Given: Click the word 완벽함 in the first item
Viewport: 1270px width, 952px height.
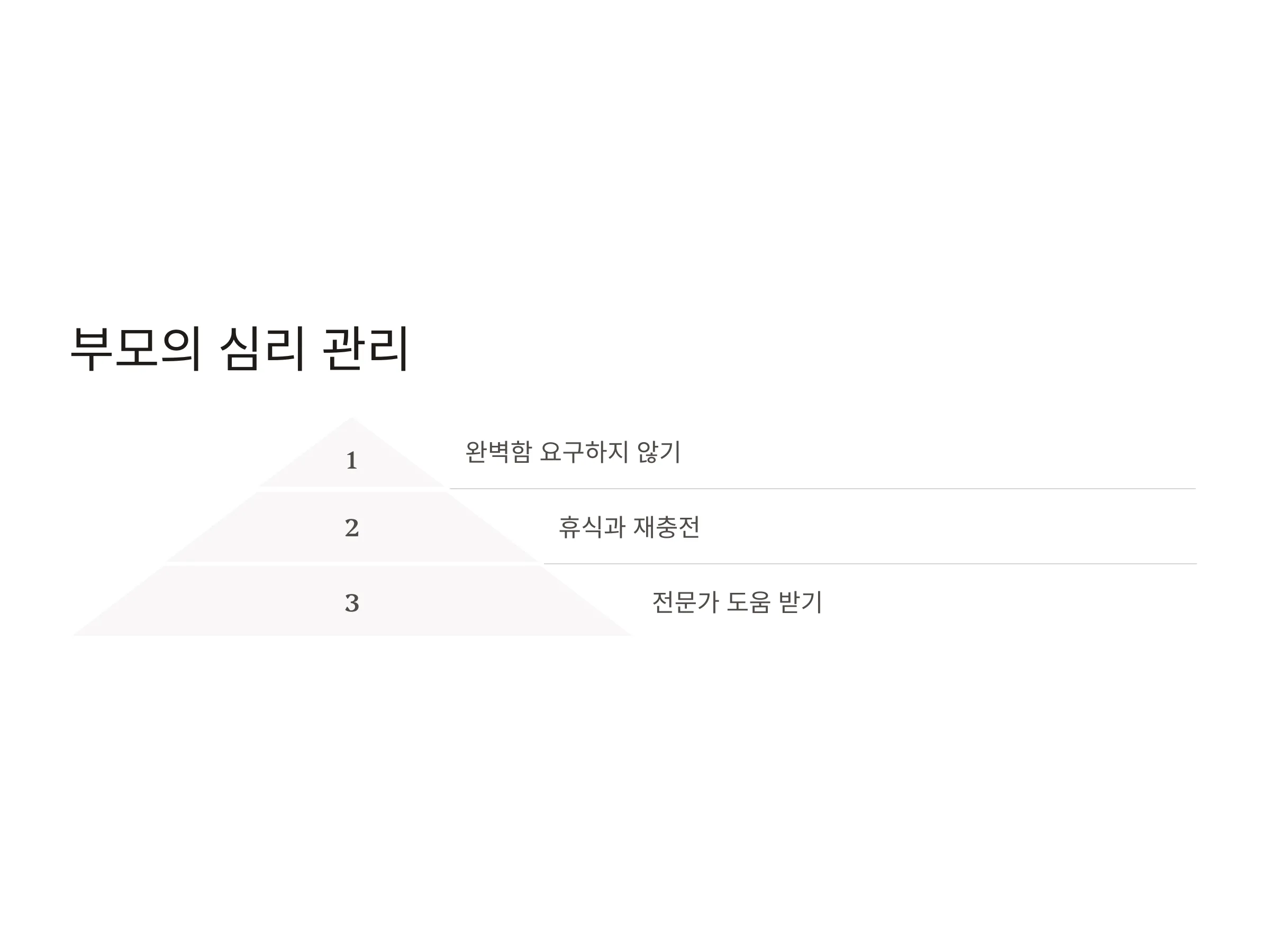Looking at the screenshot, I should pos(498,452).
